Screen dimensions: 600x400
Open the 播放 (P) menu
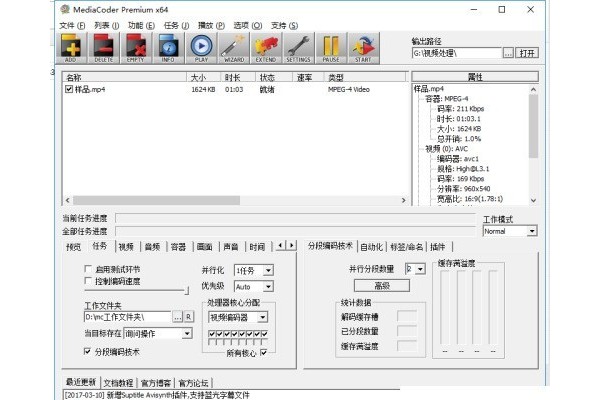pos(211,26)
